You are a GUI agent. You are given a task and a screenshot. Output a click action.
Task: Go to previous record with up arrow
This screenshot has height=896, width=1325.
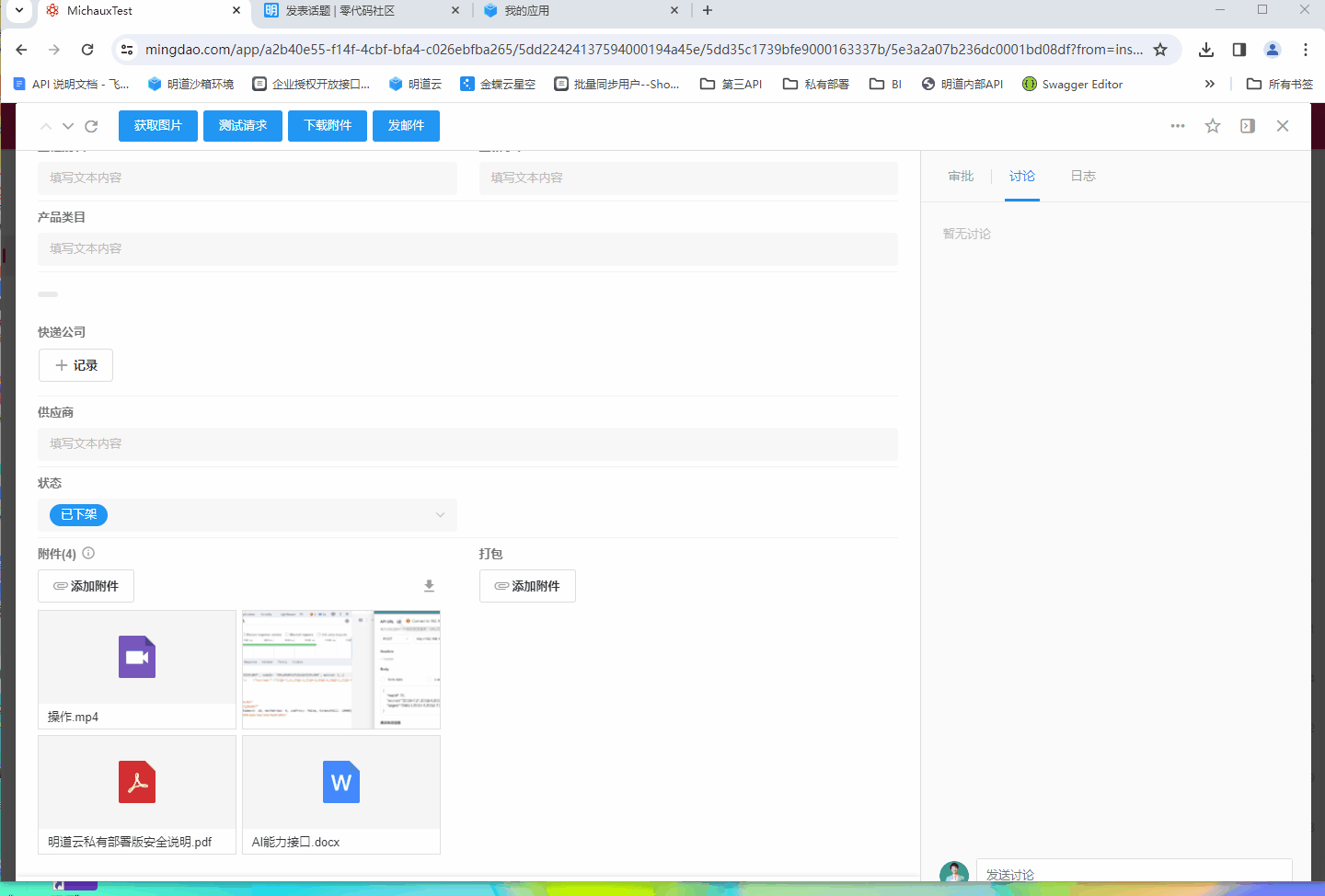pos(46,126)
